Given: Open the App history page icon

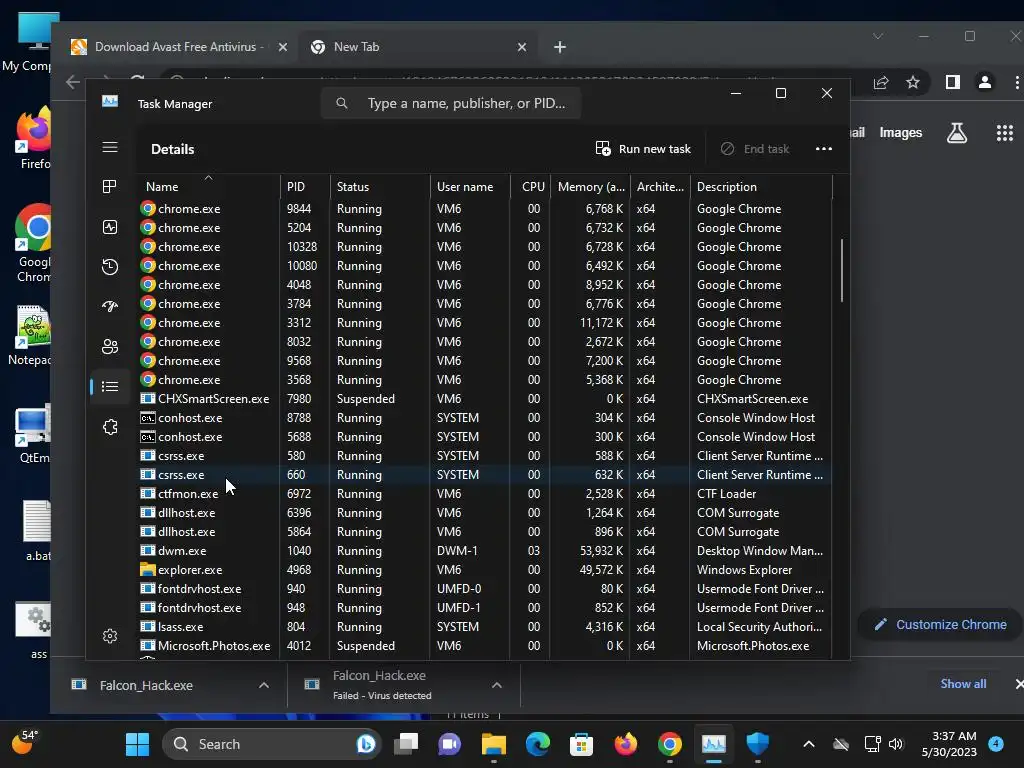Looking at the screenshot, I should [x=110, y=266].
